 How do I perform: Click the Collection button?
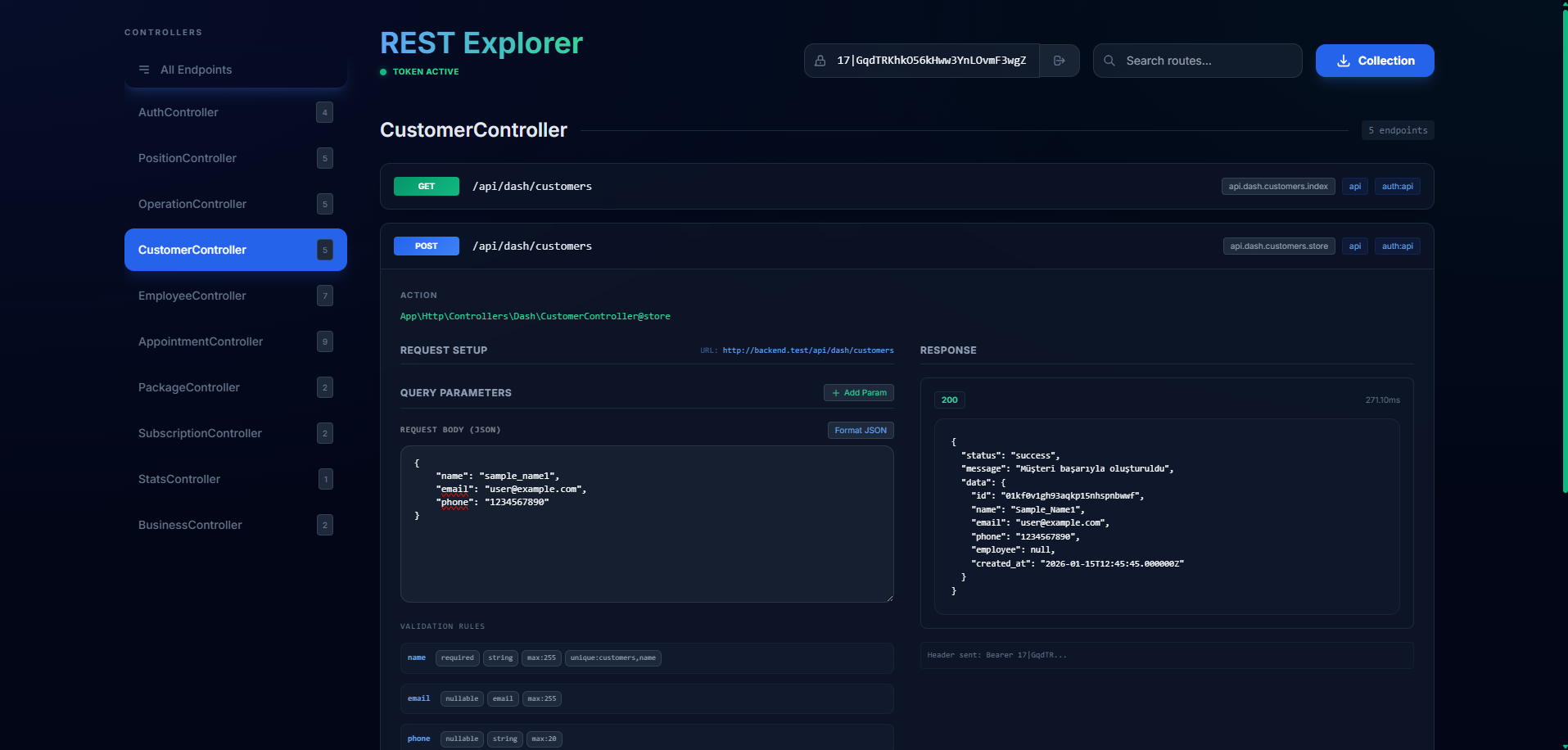click(1374, 61)
